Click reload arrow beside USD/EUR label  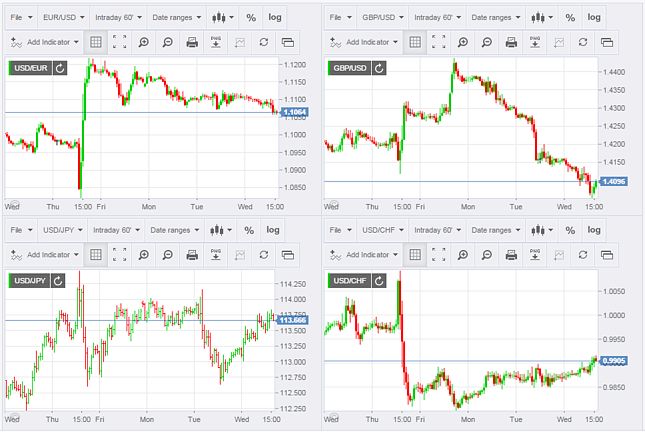coord(59,67)
